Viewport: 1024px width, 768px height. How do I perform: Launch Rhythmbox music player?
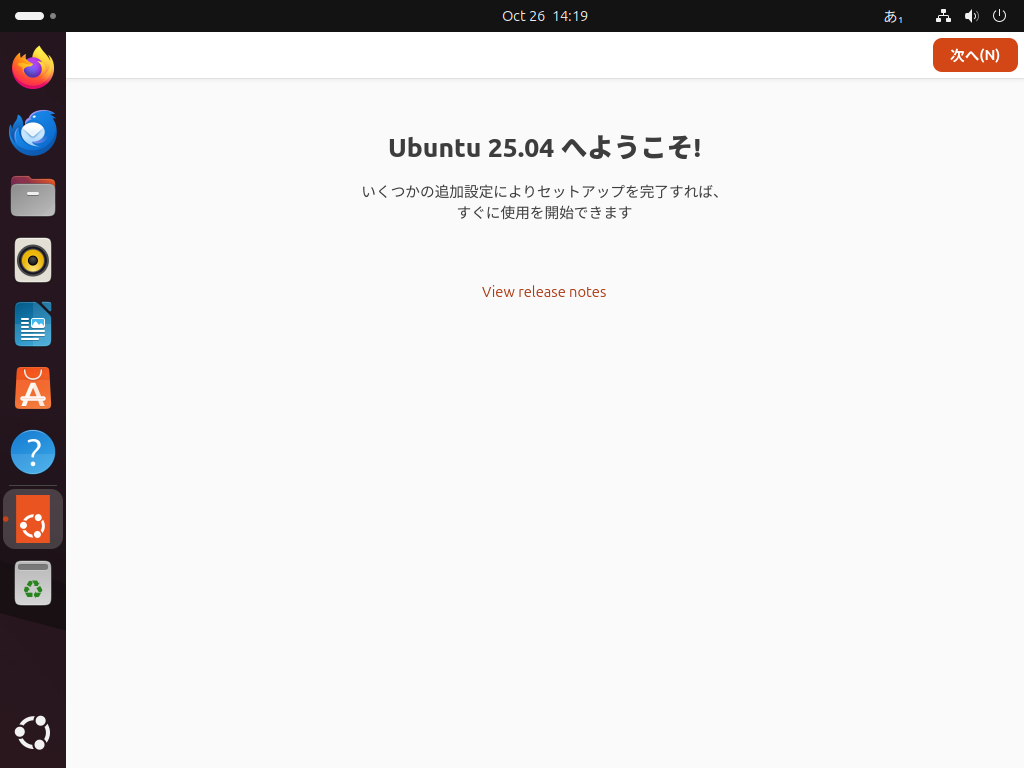(x=33, y=260)
